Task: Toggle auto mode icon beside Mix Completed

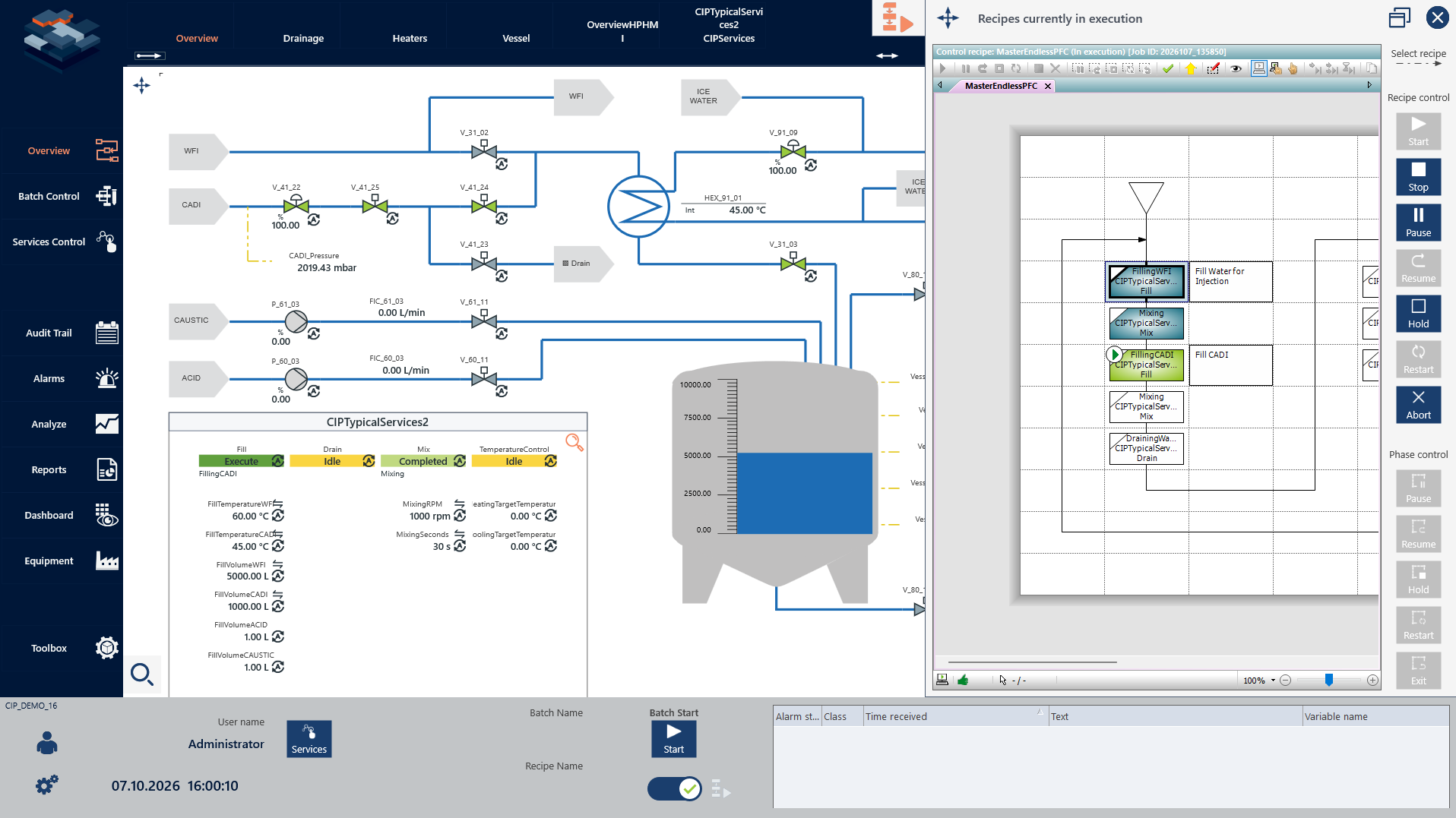Action: [459, 461]
